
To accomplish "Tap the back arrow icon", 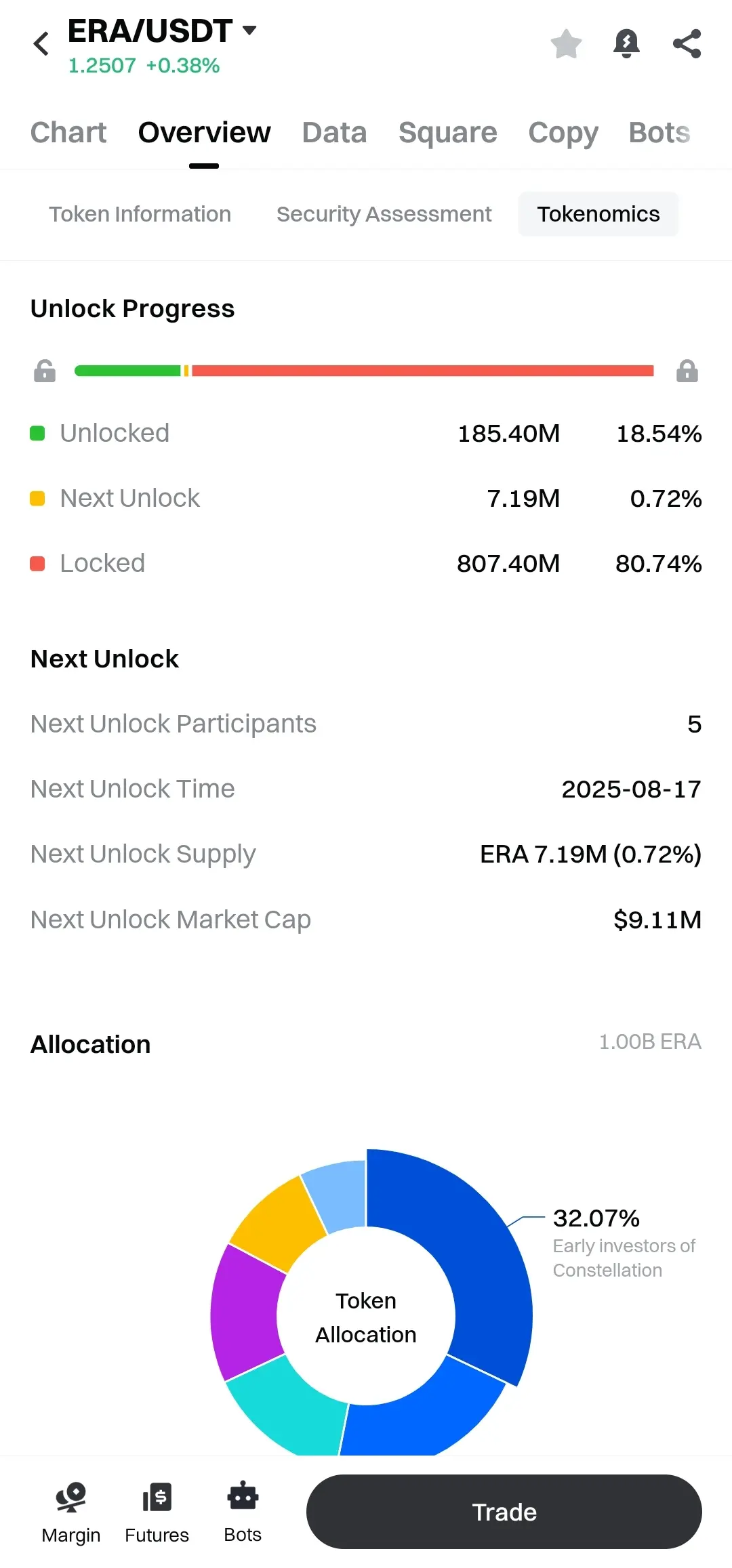I will point(41,44).
